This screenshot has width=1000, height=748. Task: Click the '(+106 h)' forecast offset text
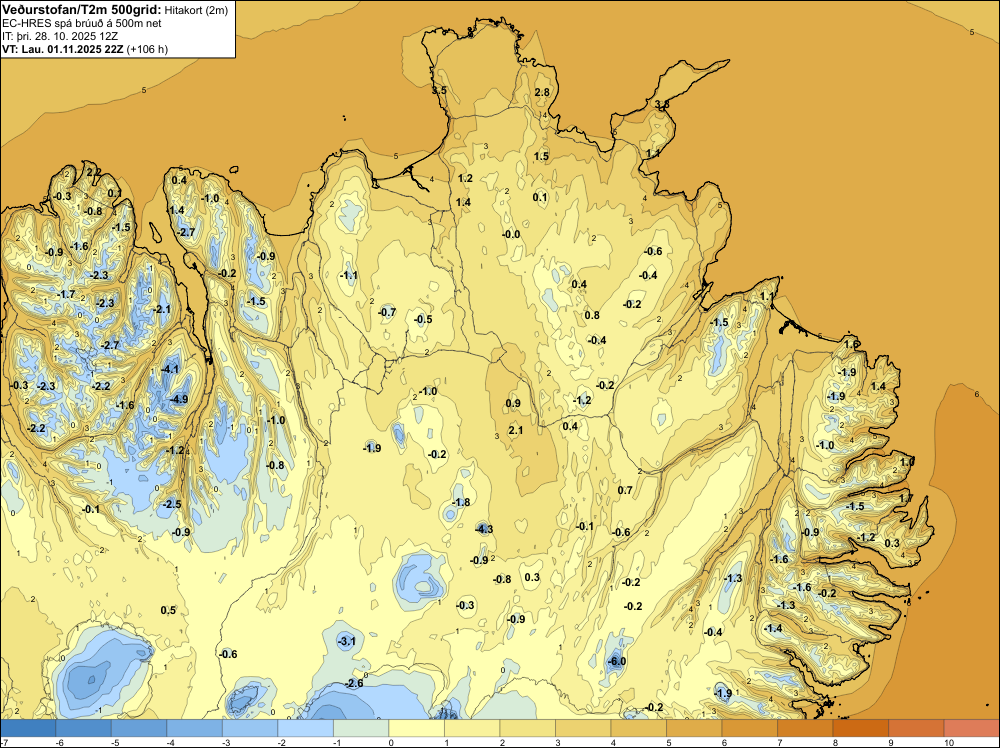point(147,49)
